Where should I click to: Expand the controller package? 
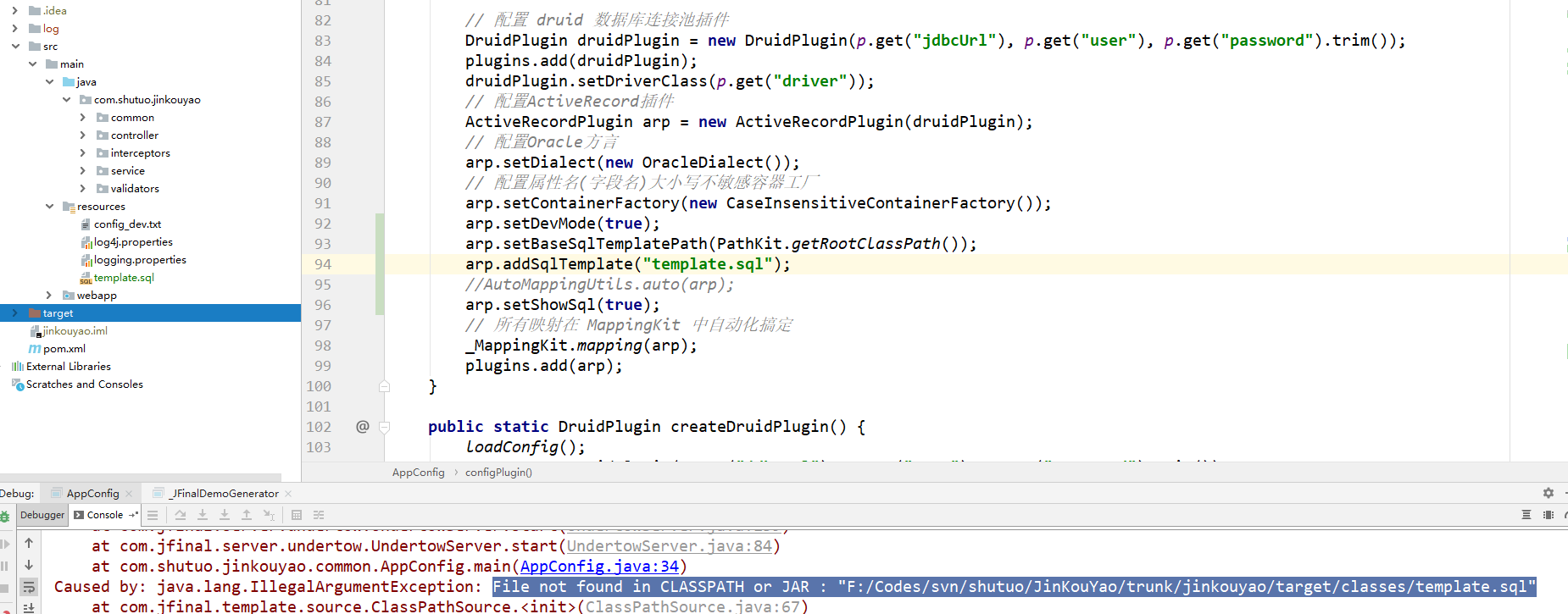pyautogui.click(x=82, y=136)
